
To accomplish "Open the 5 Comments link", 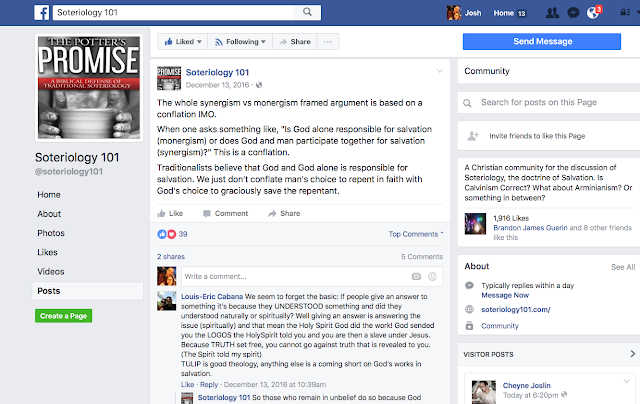I will pos(422,257).
